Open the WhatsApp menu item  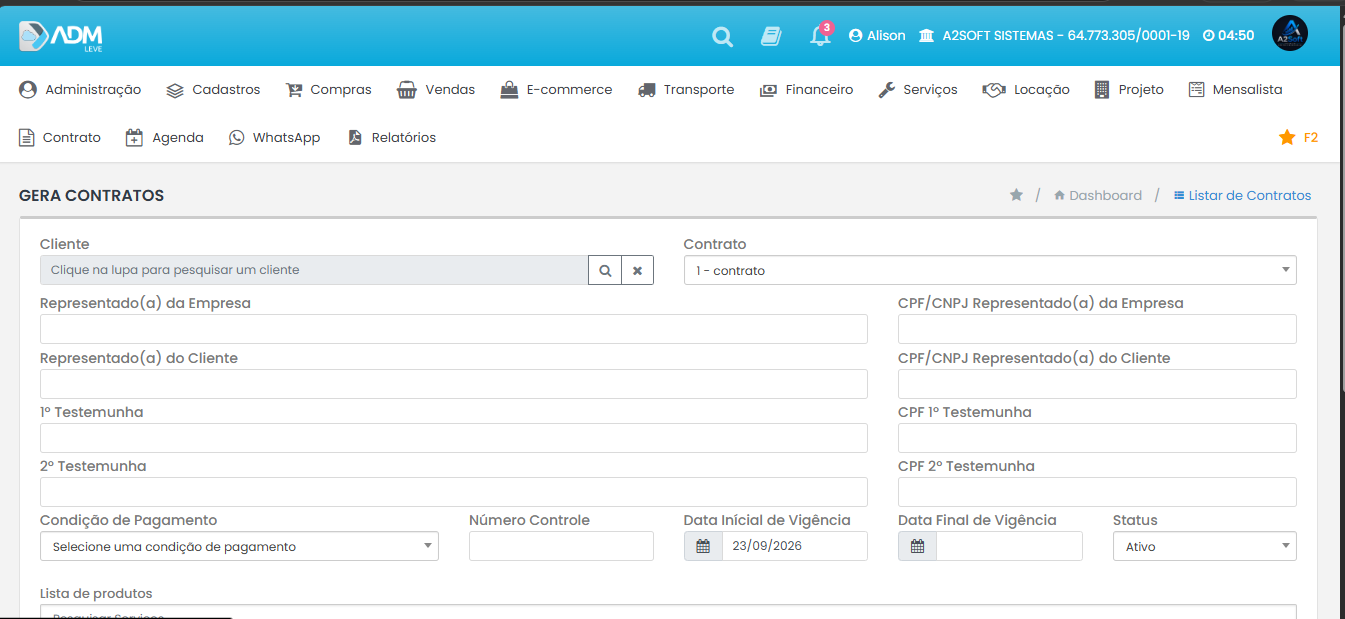(274, 138)
